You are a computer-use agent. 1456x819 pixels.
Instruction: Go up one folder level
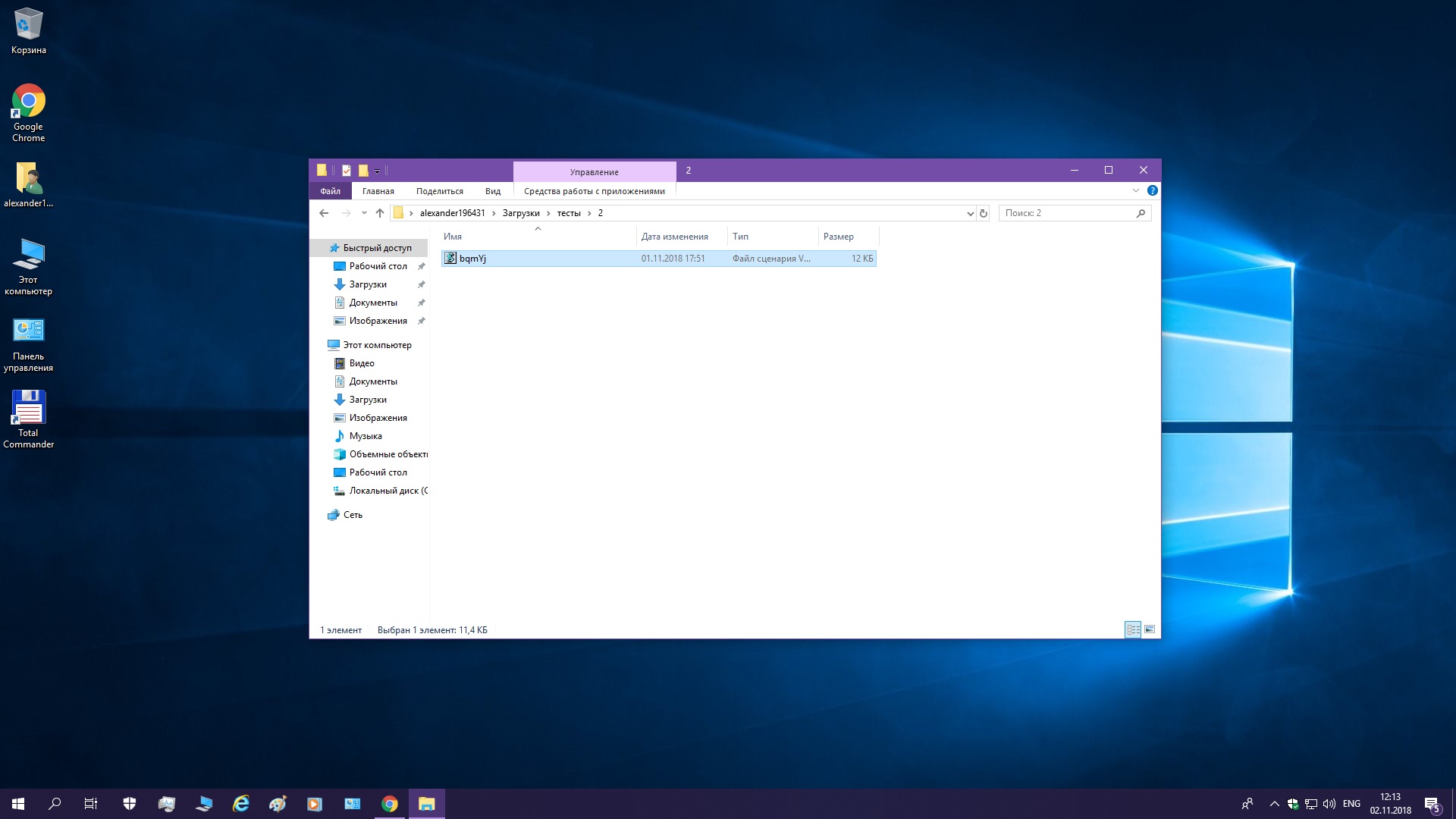click(380, 213)
